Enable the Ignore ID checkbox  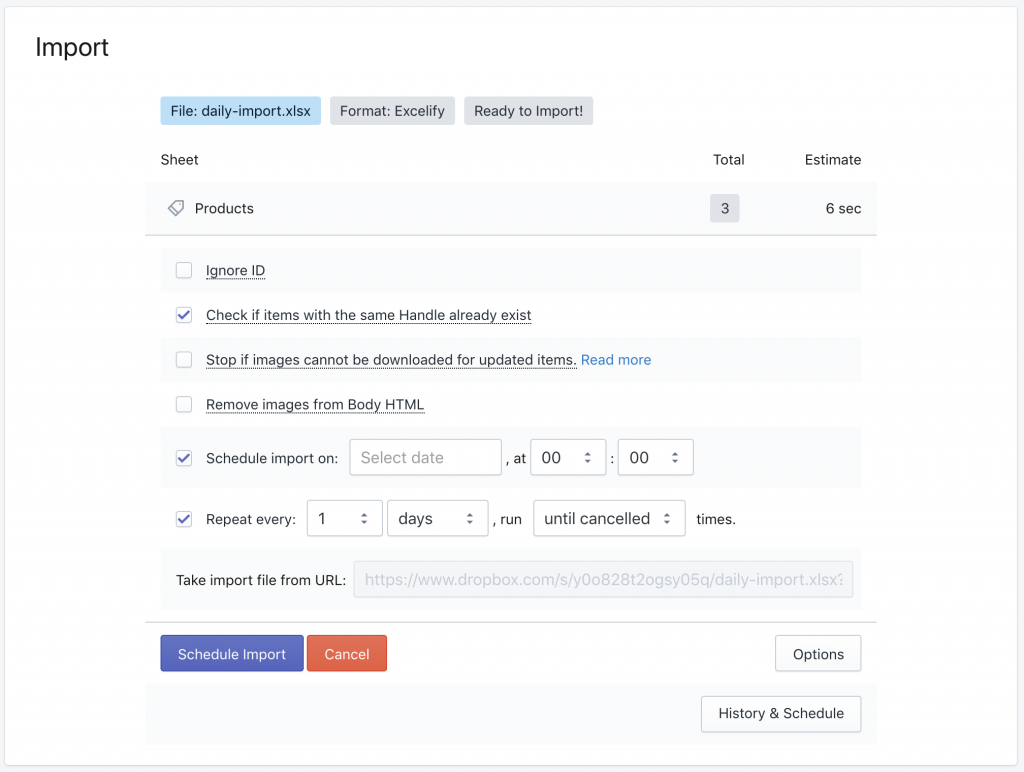(x=184, y=270)
